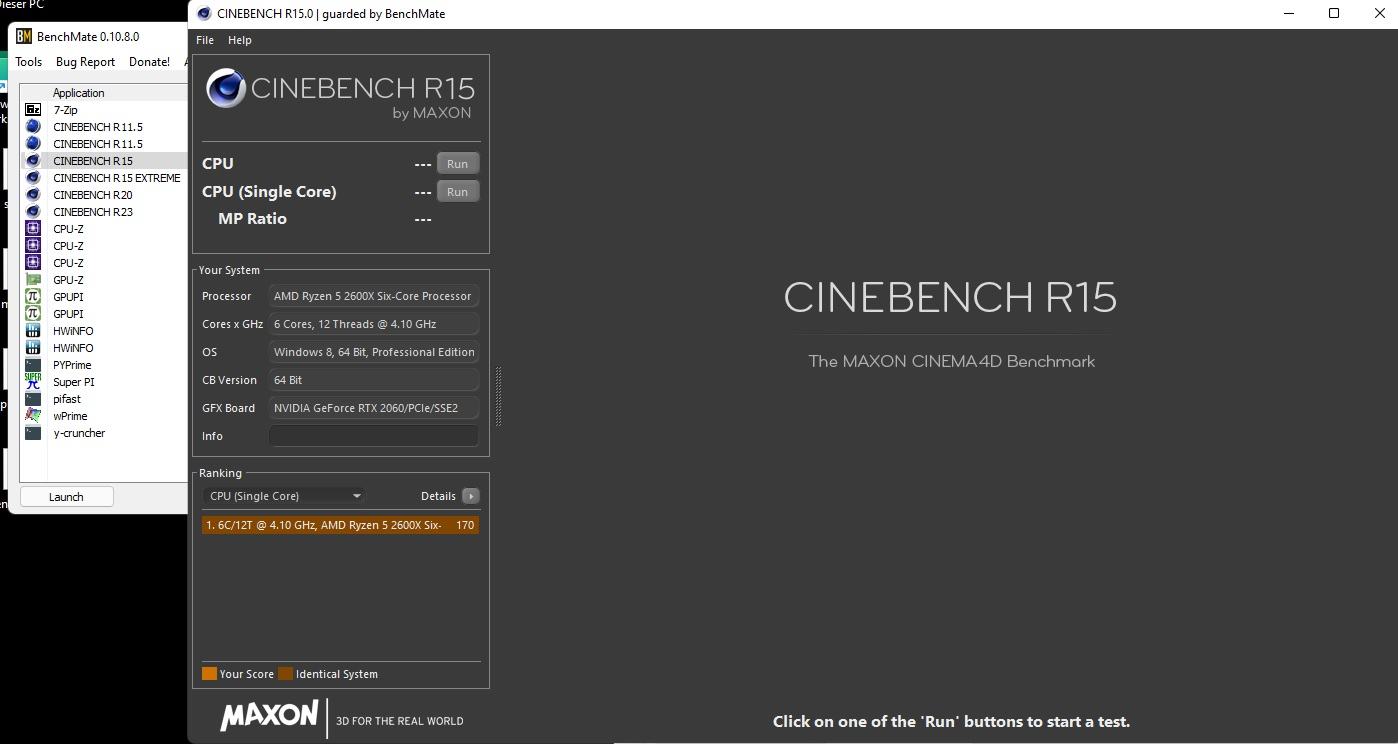The width and height of the screenshot is (1398, 744).
Task: Click the CINEBENCH R15 sphere logo
Action: point(226,89)
